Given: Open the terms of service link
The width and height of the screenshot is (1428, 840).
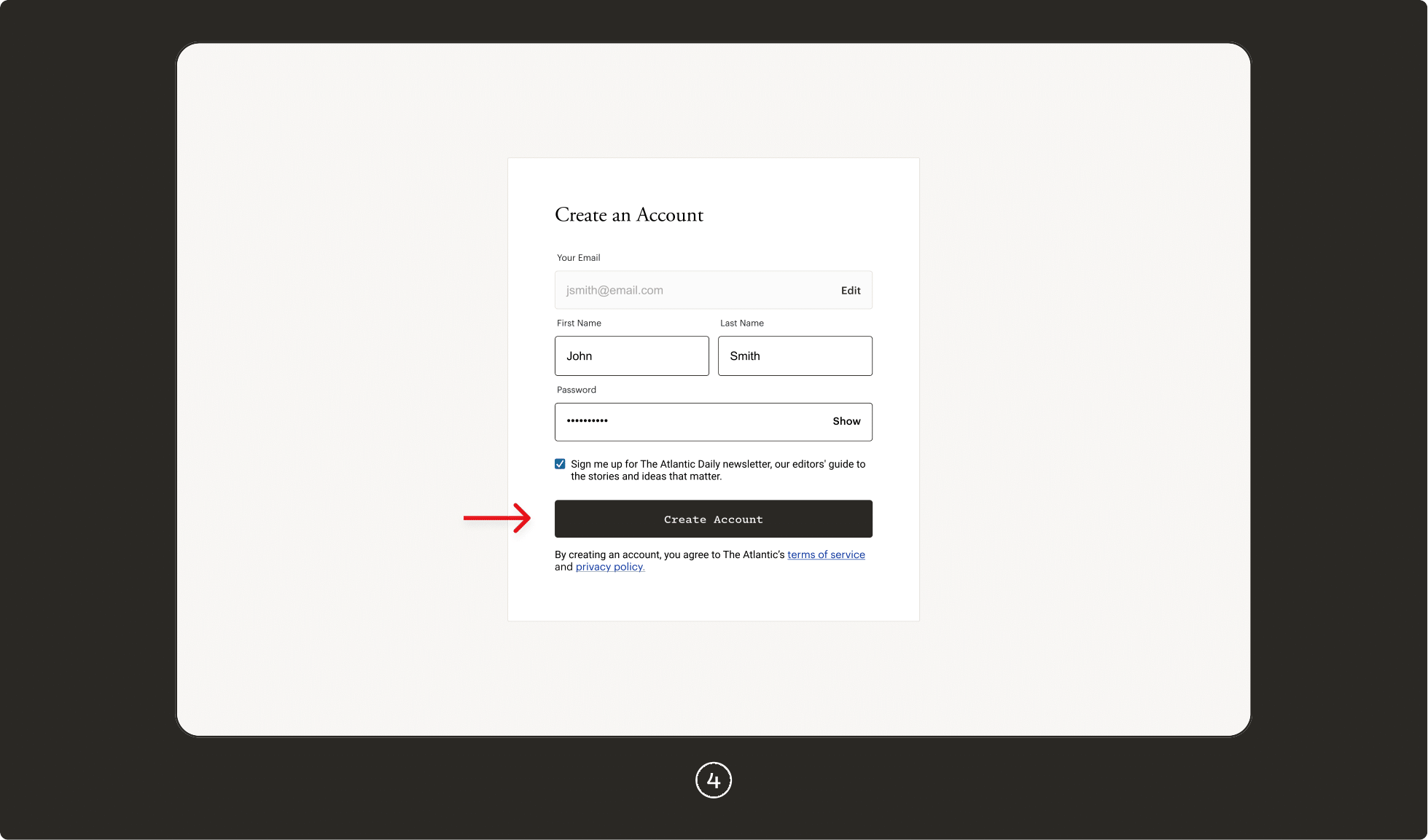Looking at the screenshot, I should coord(825,554).
